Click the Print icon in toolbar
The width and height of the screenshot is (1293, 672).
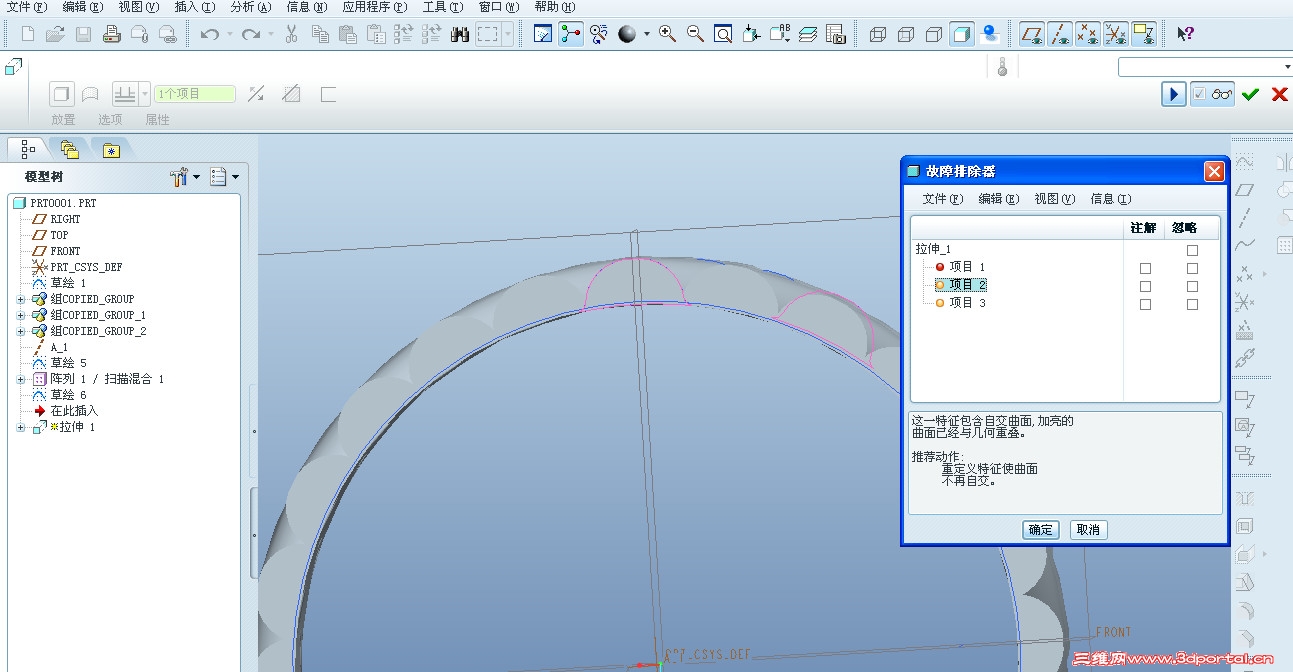tap(112, 34)
